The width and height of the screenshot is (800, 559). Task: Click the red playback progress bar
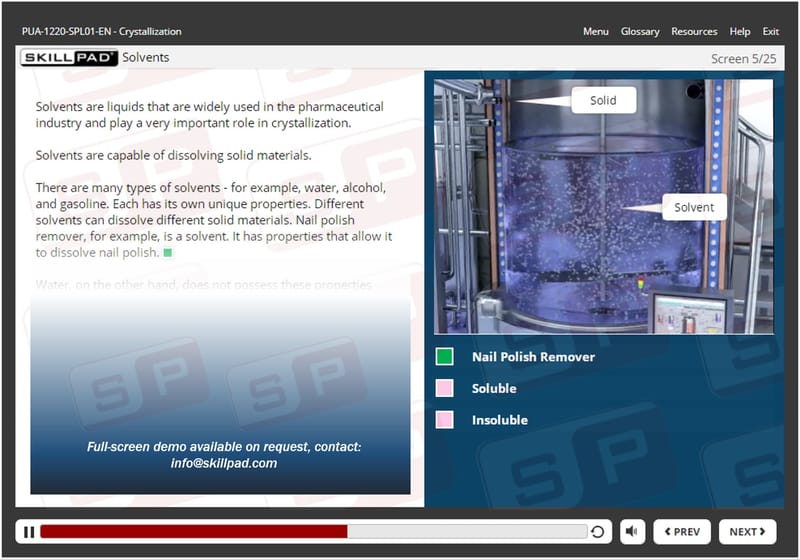[193, 532]
